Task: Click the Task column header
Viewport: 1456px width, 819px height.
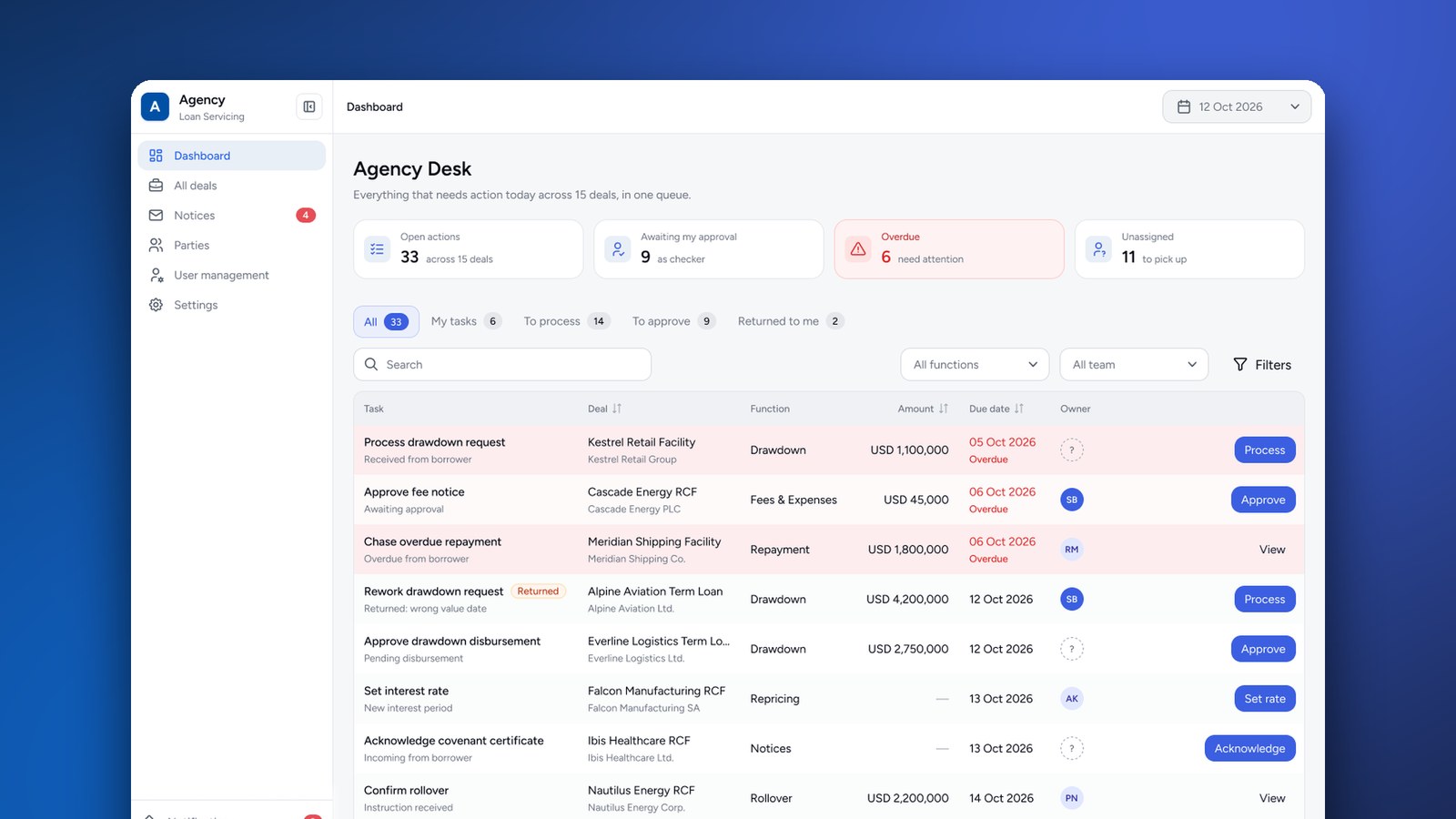Action: [374, 409]
